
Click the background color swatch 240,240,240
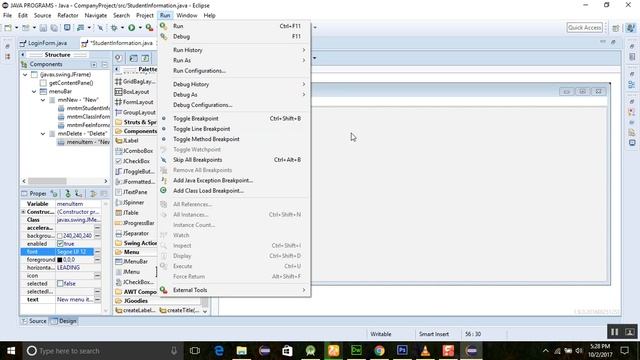coord(60,236)
